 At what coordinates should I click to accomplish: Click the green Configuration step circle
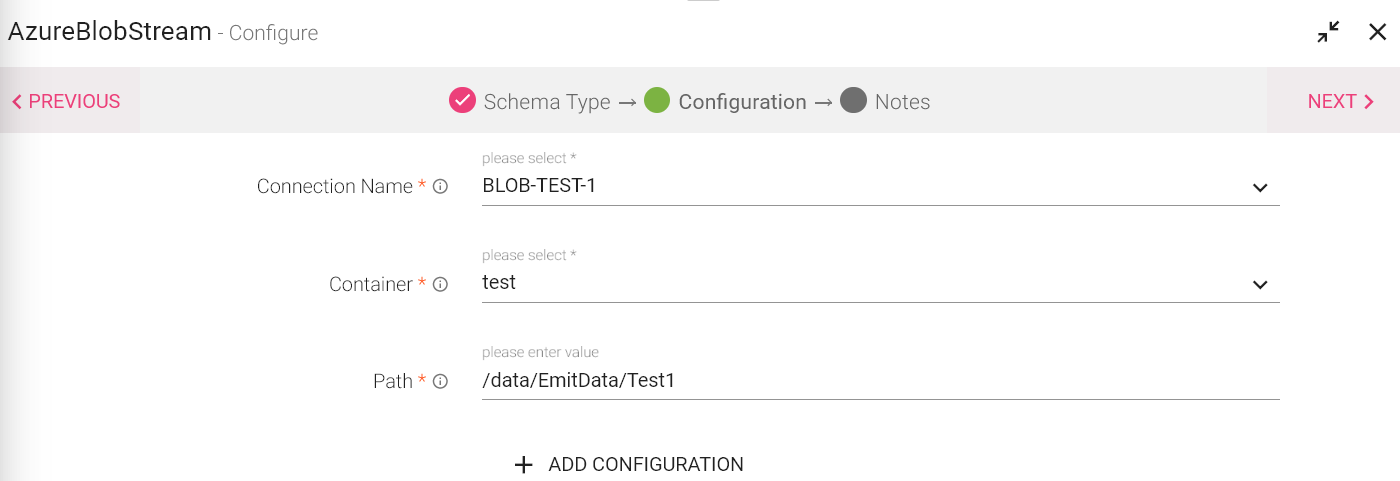(657, 101)
